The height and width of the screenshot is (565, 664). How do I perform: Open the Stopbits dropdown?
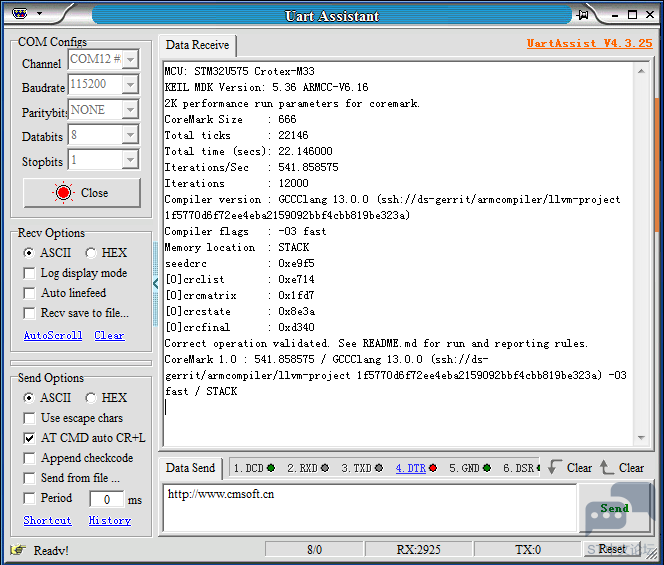click(131, 160)
